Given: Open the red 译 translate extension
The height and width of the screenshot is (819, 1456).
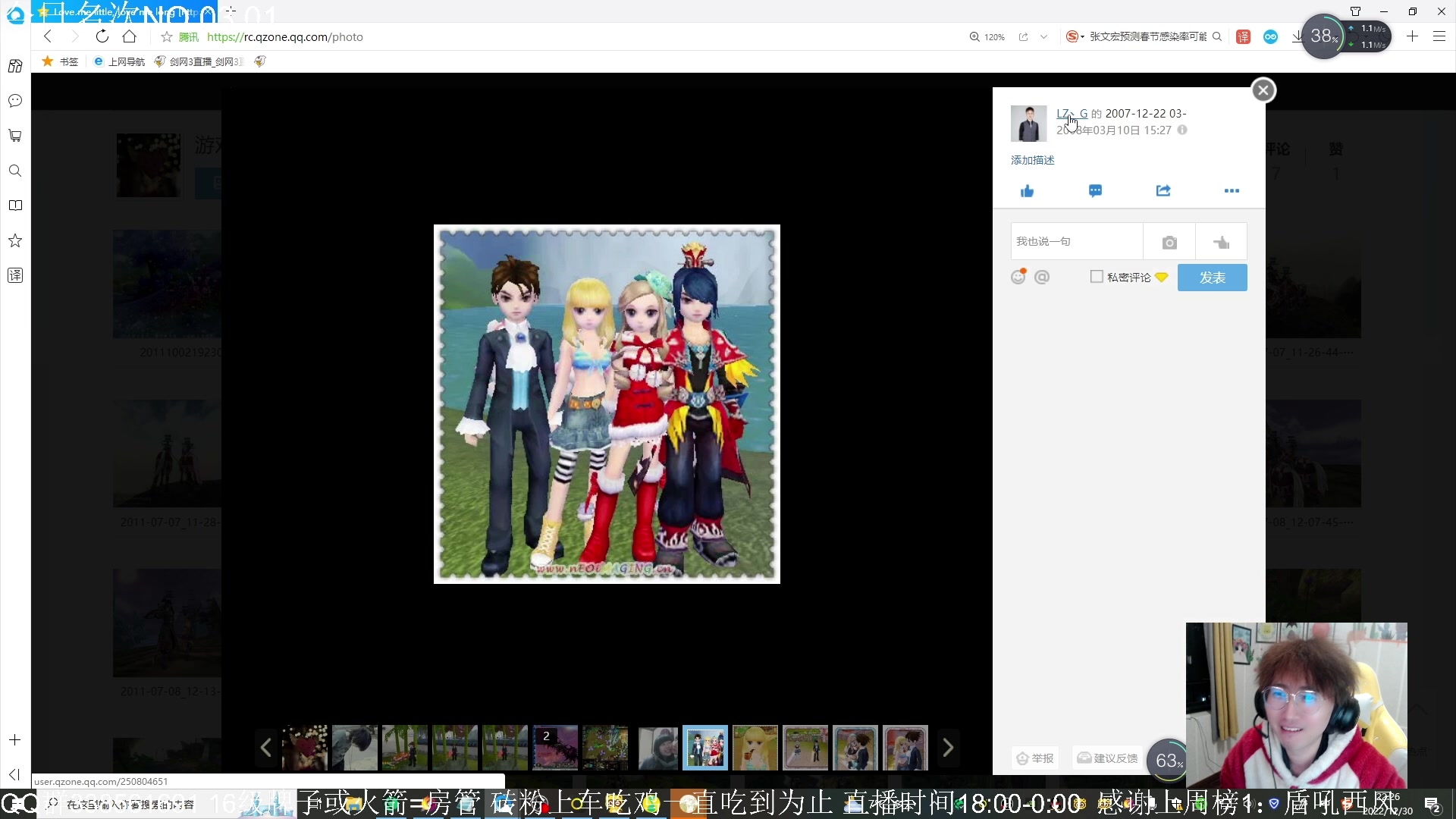Looking at the screenshot, I should pos(1243,36).
